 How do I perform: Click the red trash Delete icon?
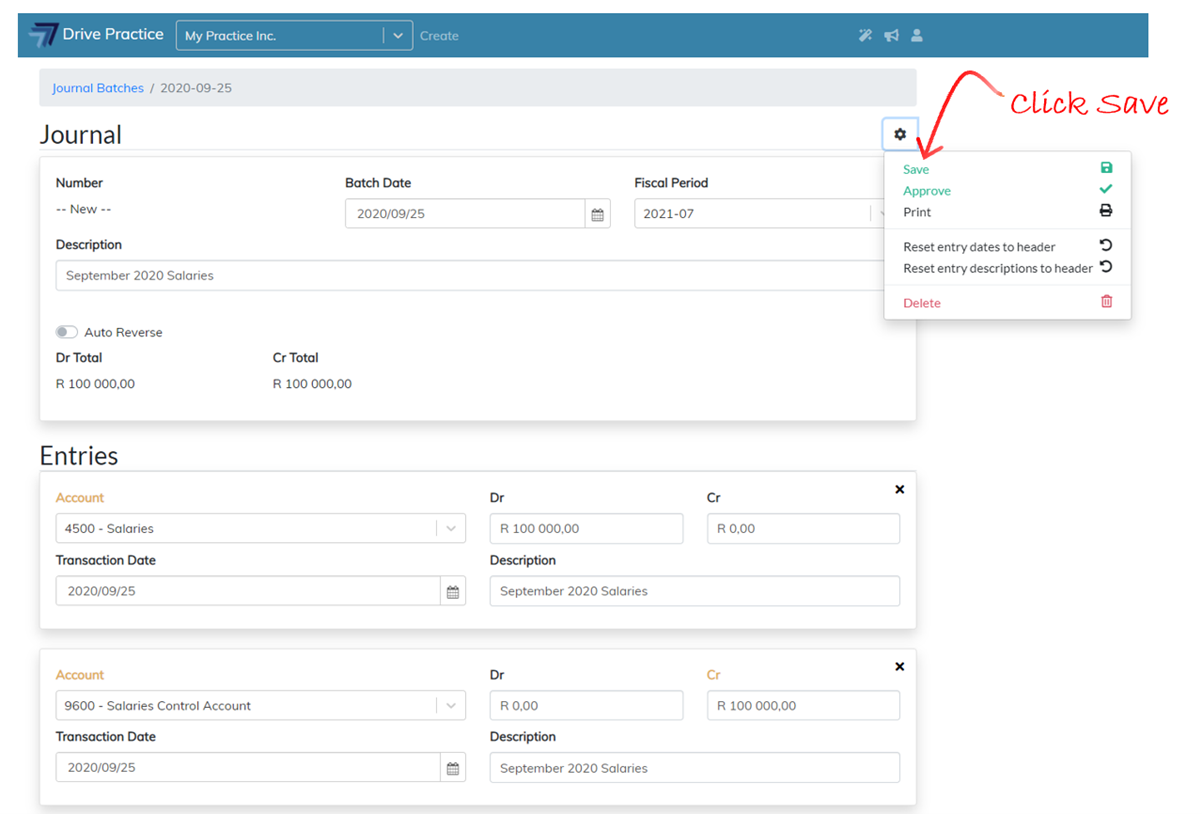(x=1106, y=301)
